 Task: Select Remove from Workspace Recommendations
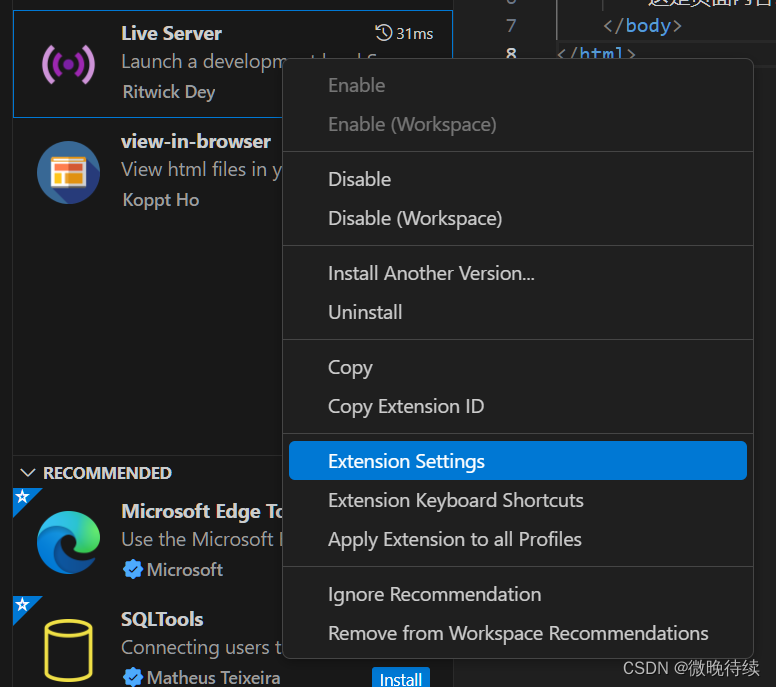[518, 634]
